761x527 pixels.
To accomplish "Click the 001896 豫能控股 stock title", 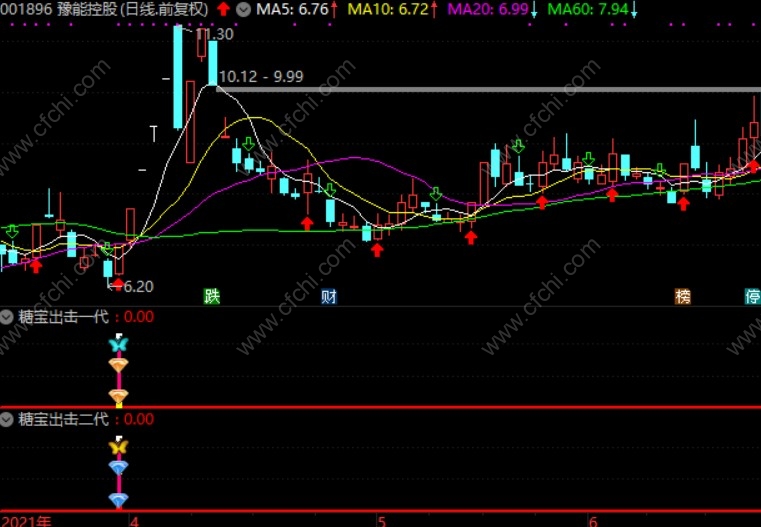I will coord(104,9).
